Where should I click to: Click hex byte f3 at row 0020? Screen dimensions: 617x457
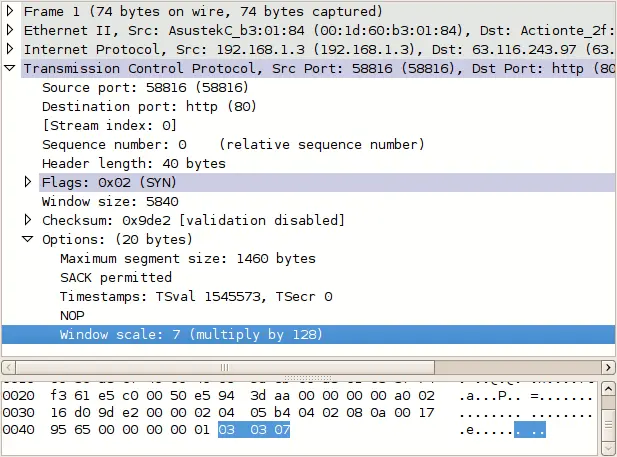58,395
